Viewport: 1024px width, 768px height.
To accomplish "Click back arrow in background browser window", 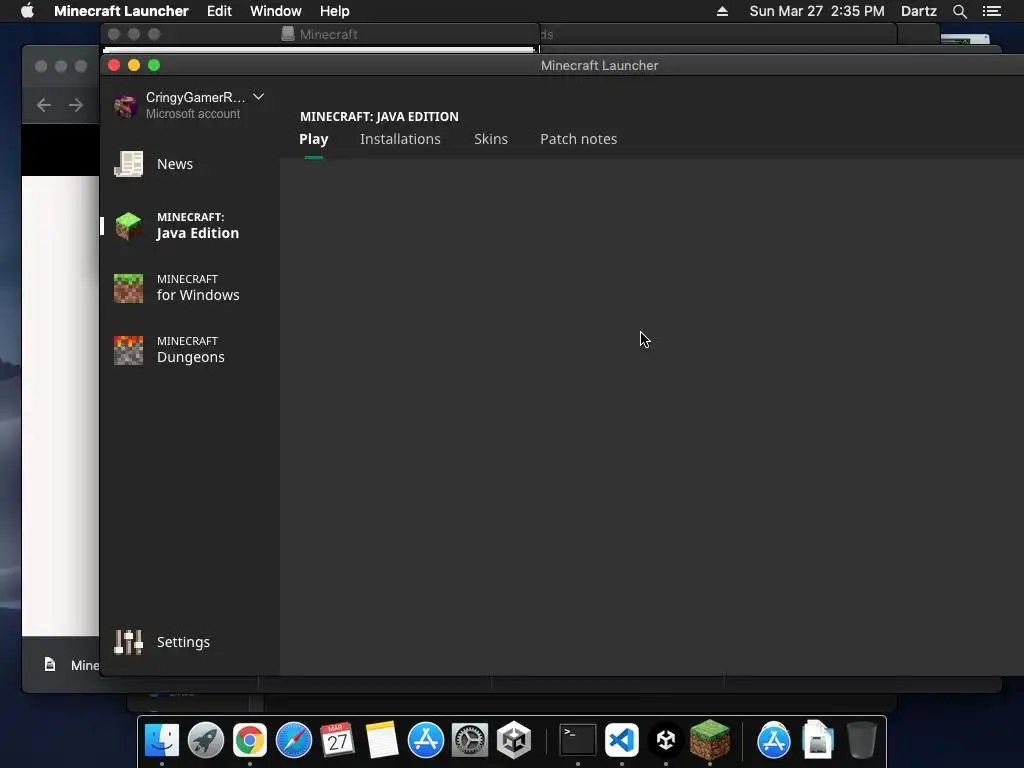I will coord(44,105).
